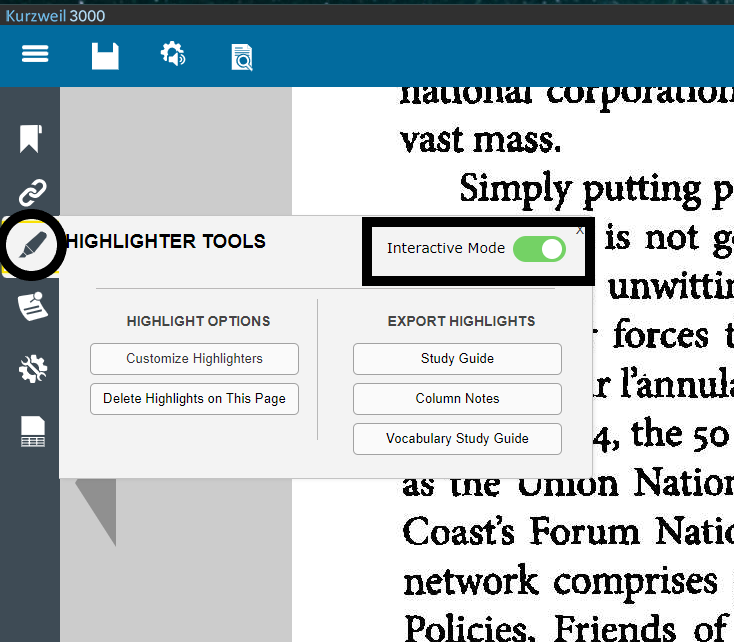This screenshot has height=642, width=734.
Task: Click Delete Highlights on This Page
Action: (x=194, y=398)
